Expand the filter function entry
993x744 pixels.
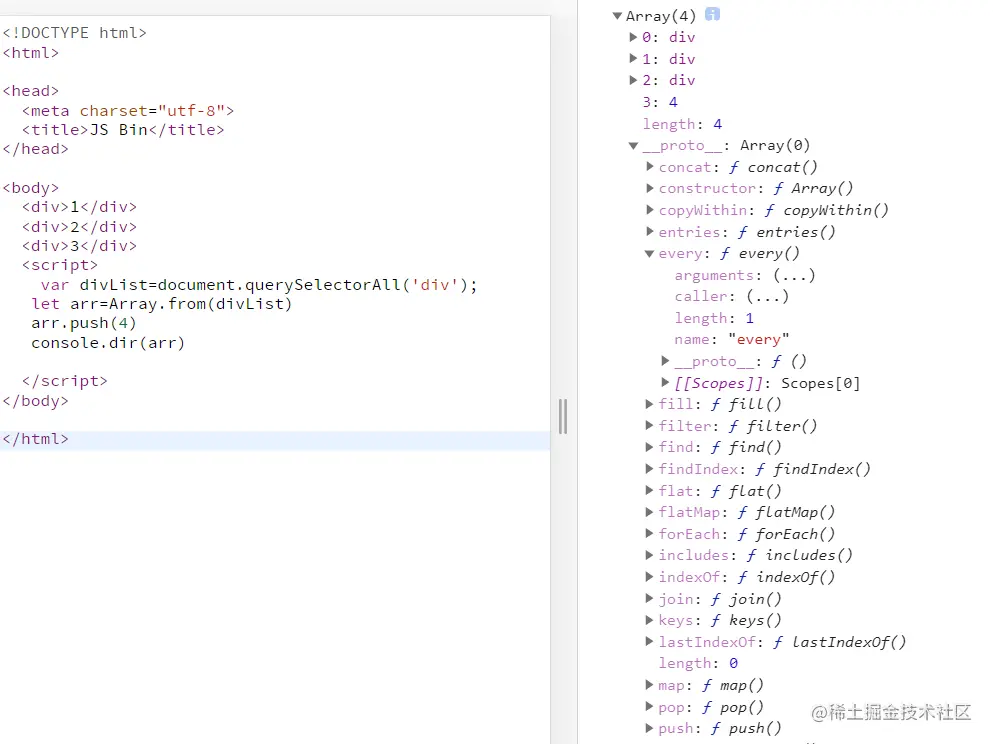tap(650, 426)
